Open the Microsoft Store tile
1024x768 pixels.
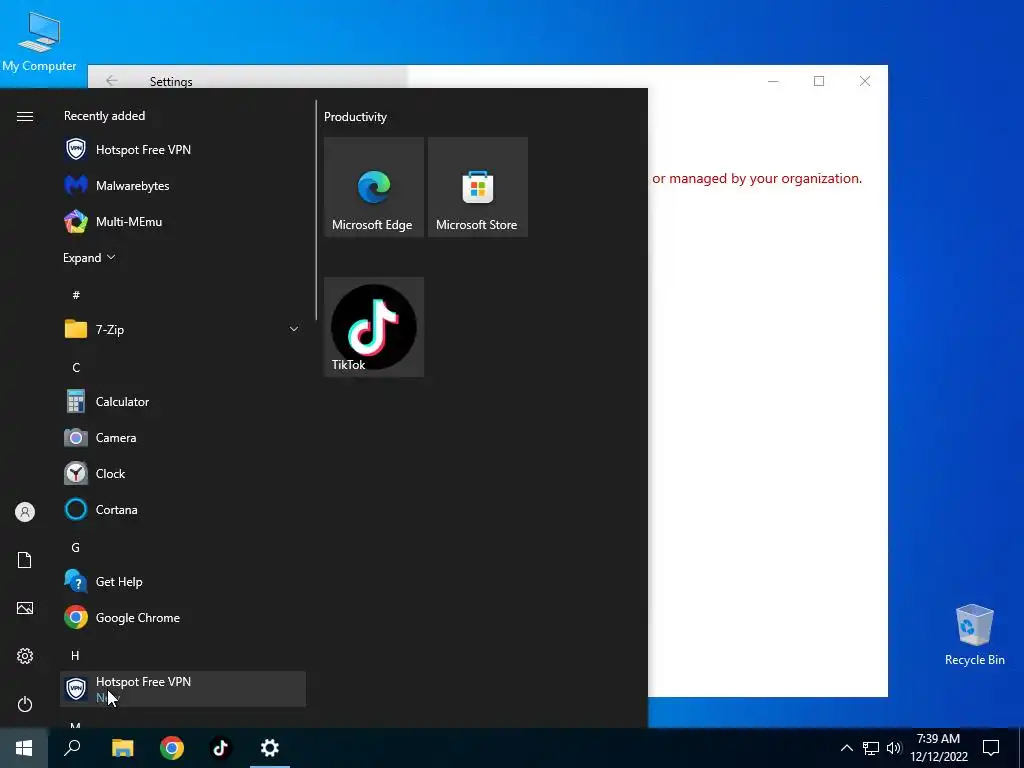(x=477, y=187)
